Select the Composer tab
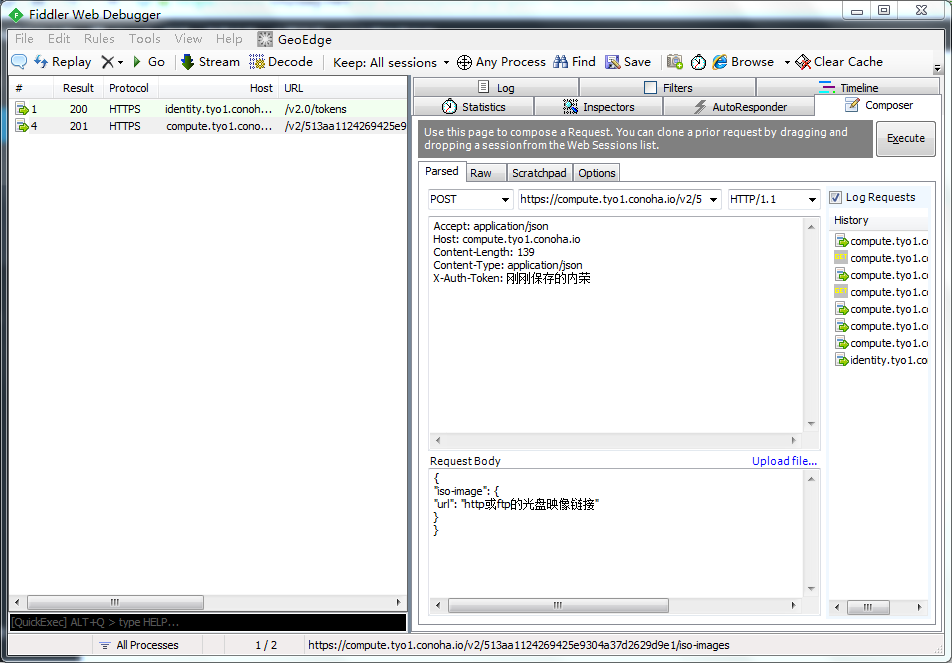 (x=879, y=106)
